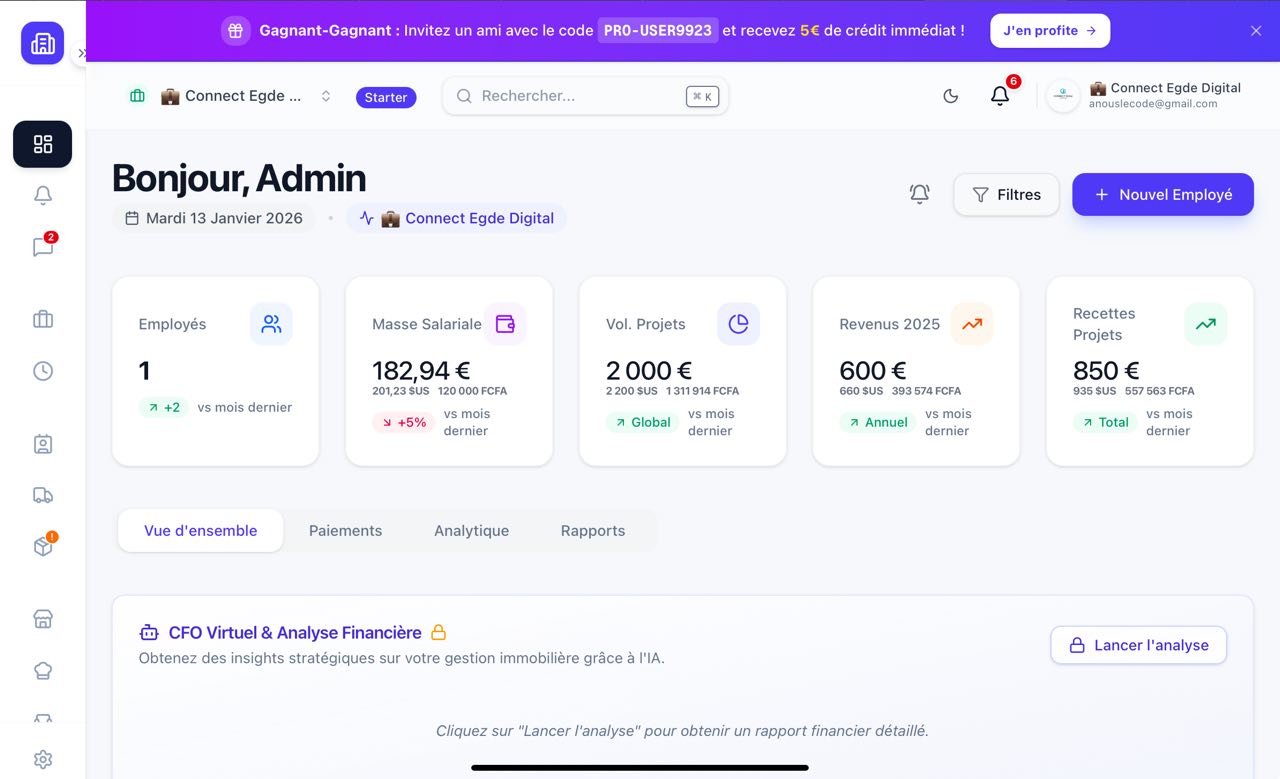Open the Filtres filter options

click(x=1006, y=194)
